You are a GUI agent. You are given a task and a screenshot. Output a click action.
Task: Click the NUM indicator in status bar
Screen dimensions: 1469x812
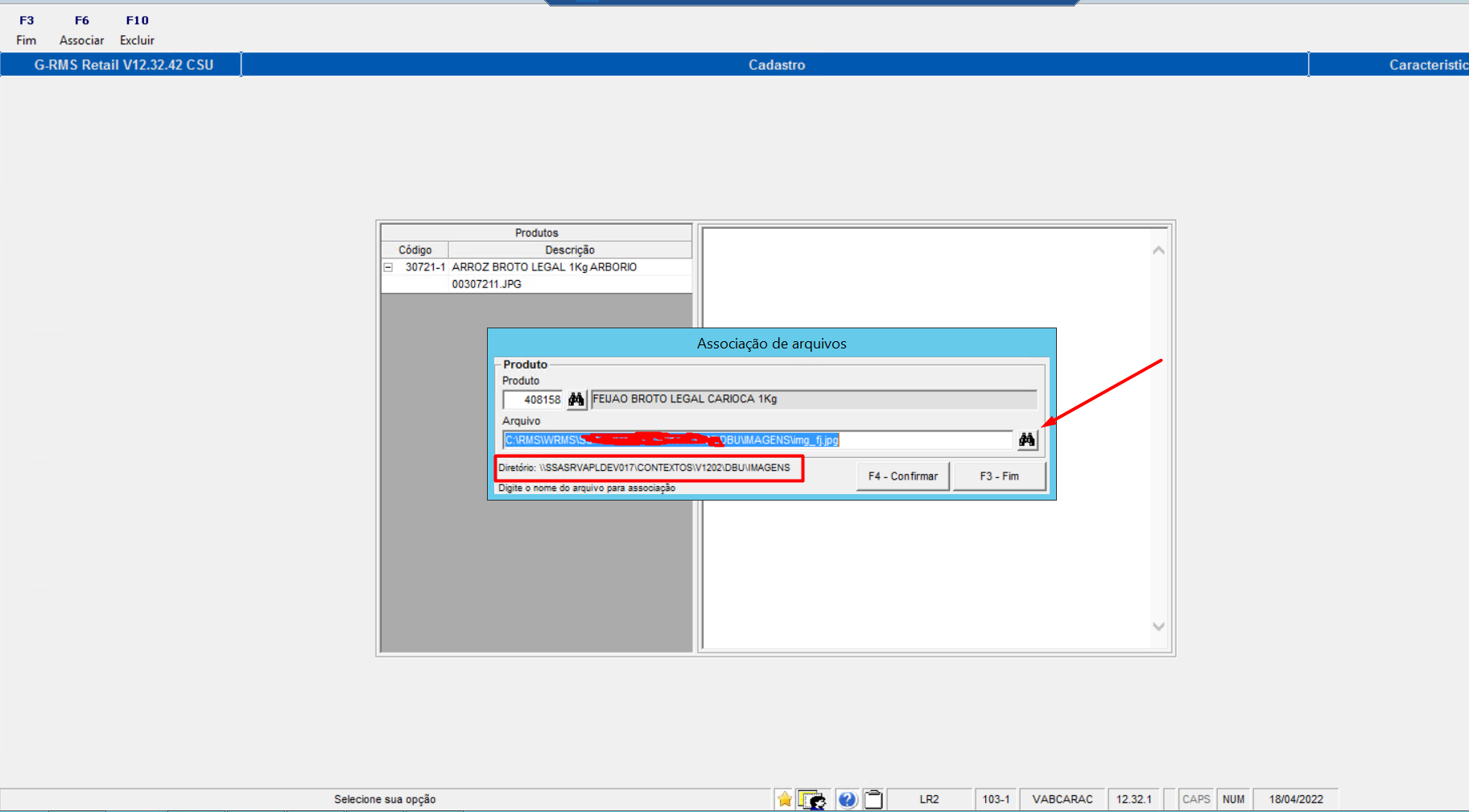coord(1233,799)
